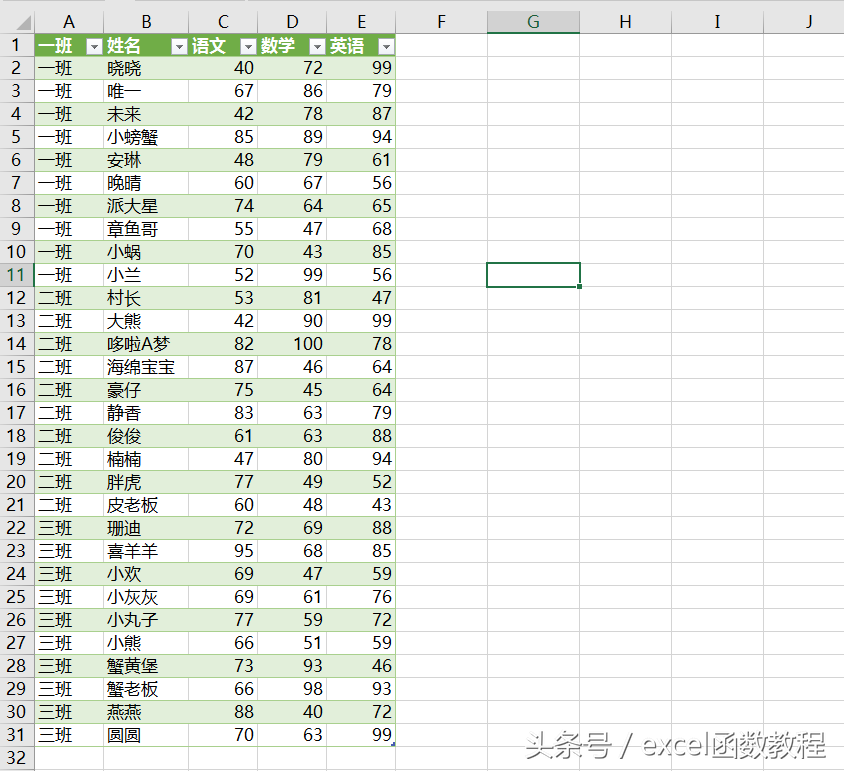844x771 pixels.
Task: Click the cell containing 小欢
Action: (146, 574)
